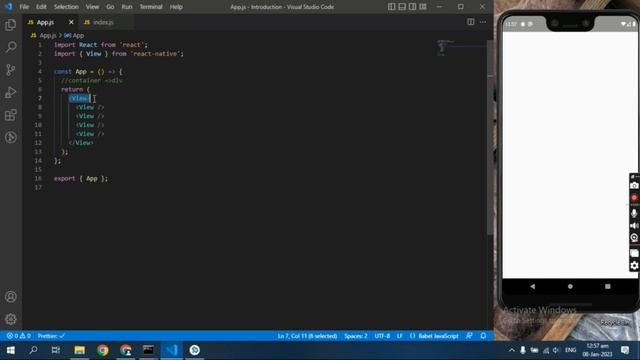Open the Edit menu
Image resolution: width=640 pixels, height=360 pixels.
[41, 7]
